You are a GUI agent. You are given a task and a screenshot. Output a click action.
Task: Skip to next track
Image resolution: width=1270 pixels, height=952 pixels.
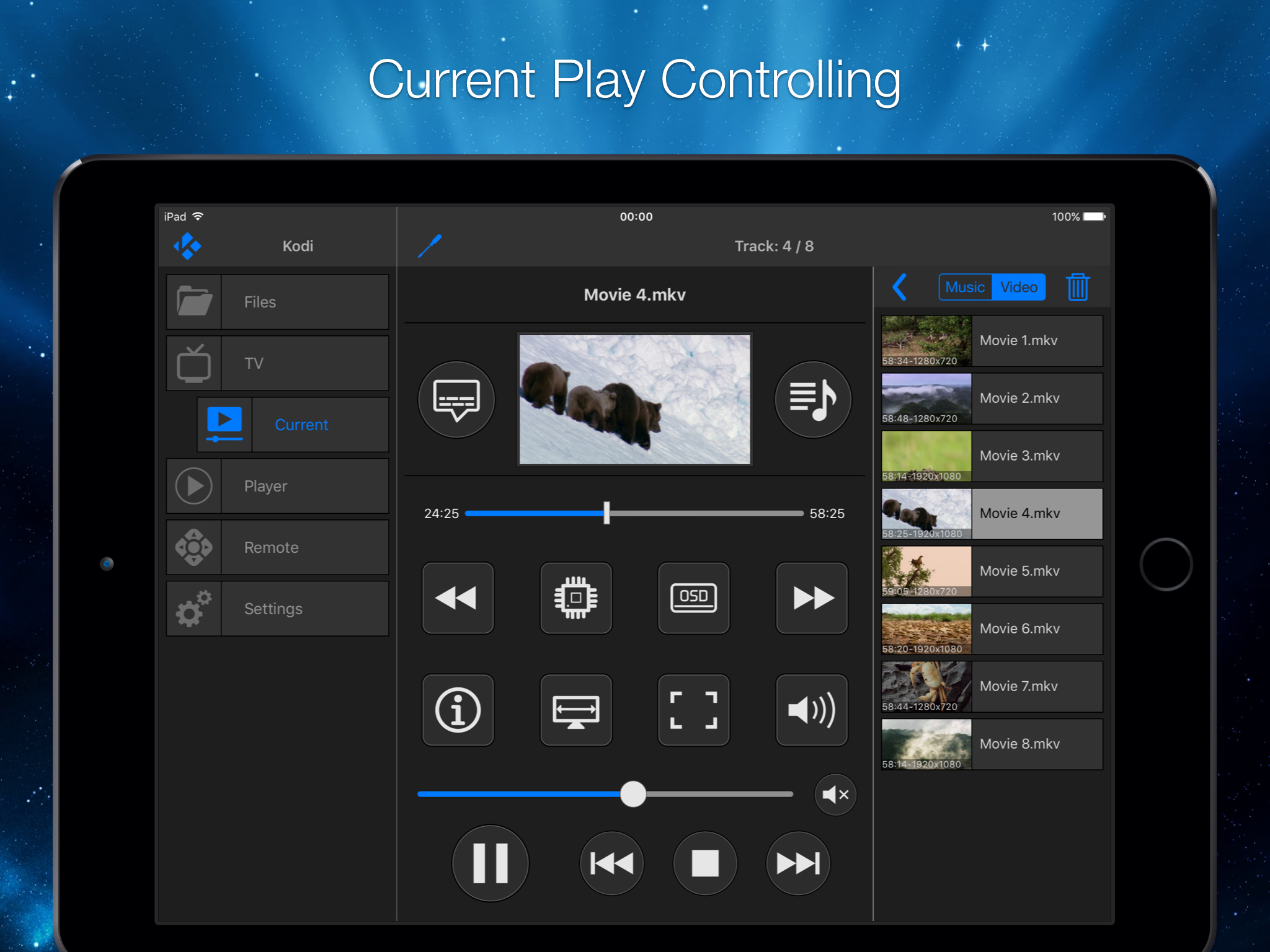798,863
